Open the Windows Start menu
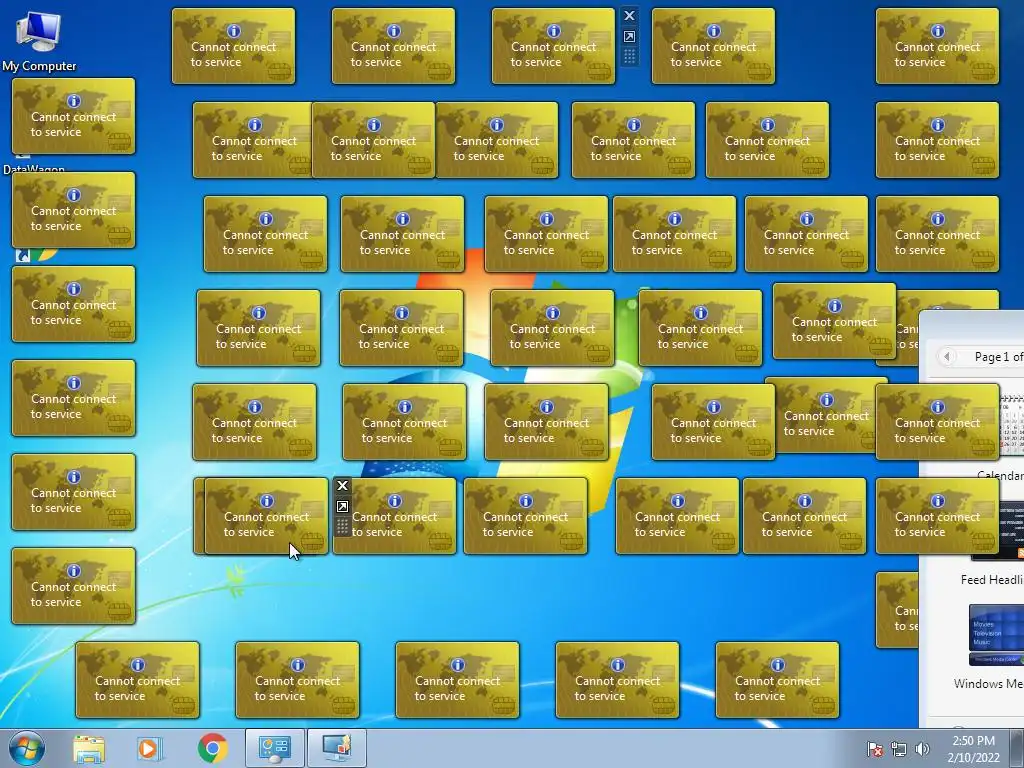This screenshot has width=1024, height=768. 26,748
